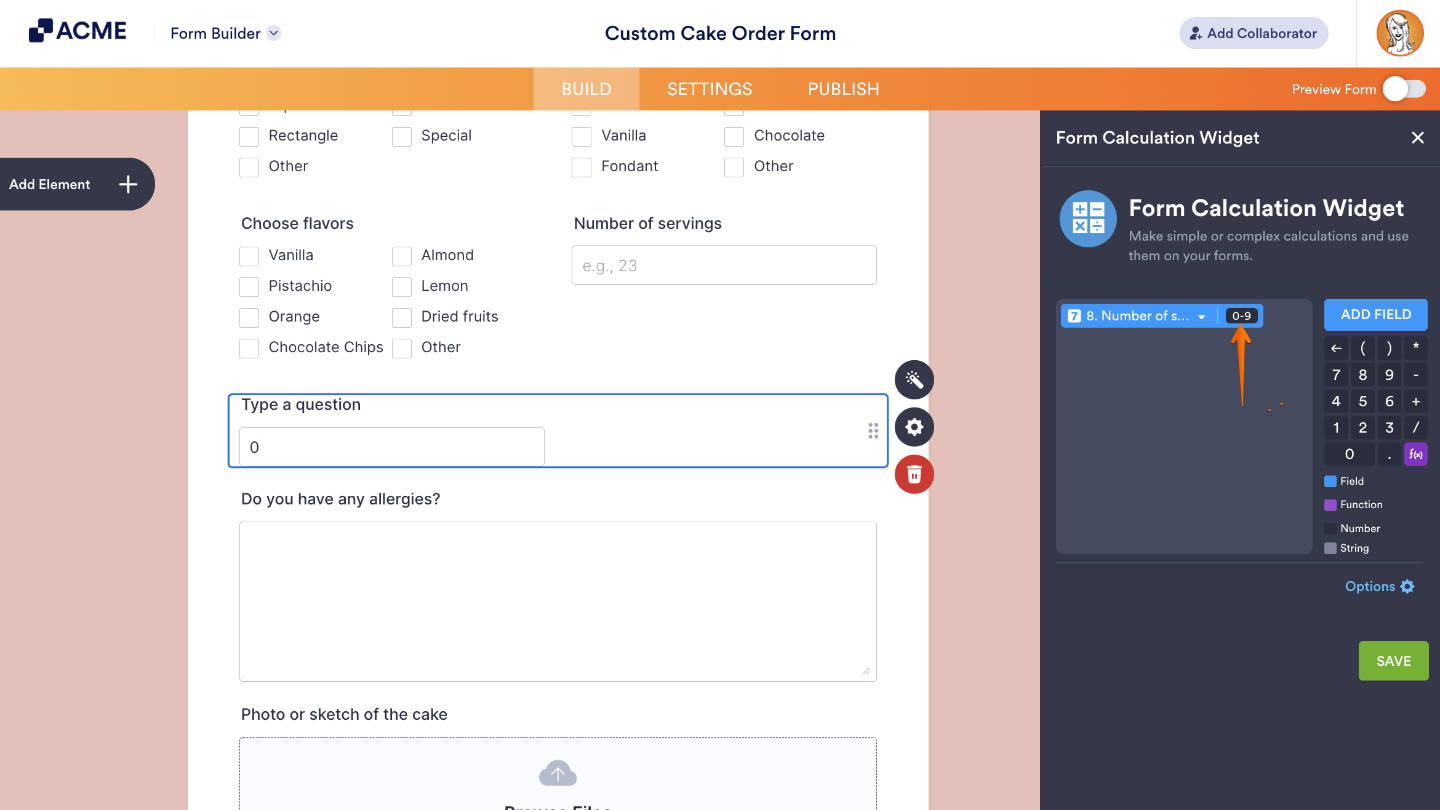
Task: Switch to the SETTINGS tab
Action: (709, 88)
